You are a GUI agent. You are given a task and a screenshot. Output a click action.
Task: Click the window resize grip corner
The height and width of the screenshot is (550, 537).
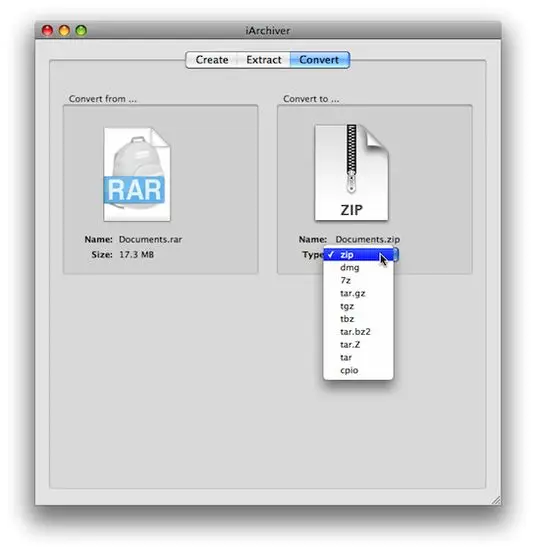[x=496, y=500]
